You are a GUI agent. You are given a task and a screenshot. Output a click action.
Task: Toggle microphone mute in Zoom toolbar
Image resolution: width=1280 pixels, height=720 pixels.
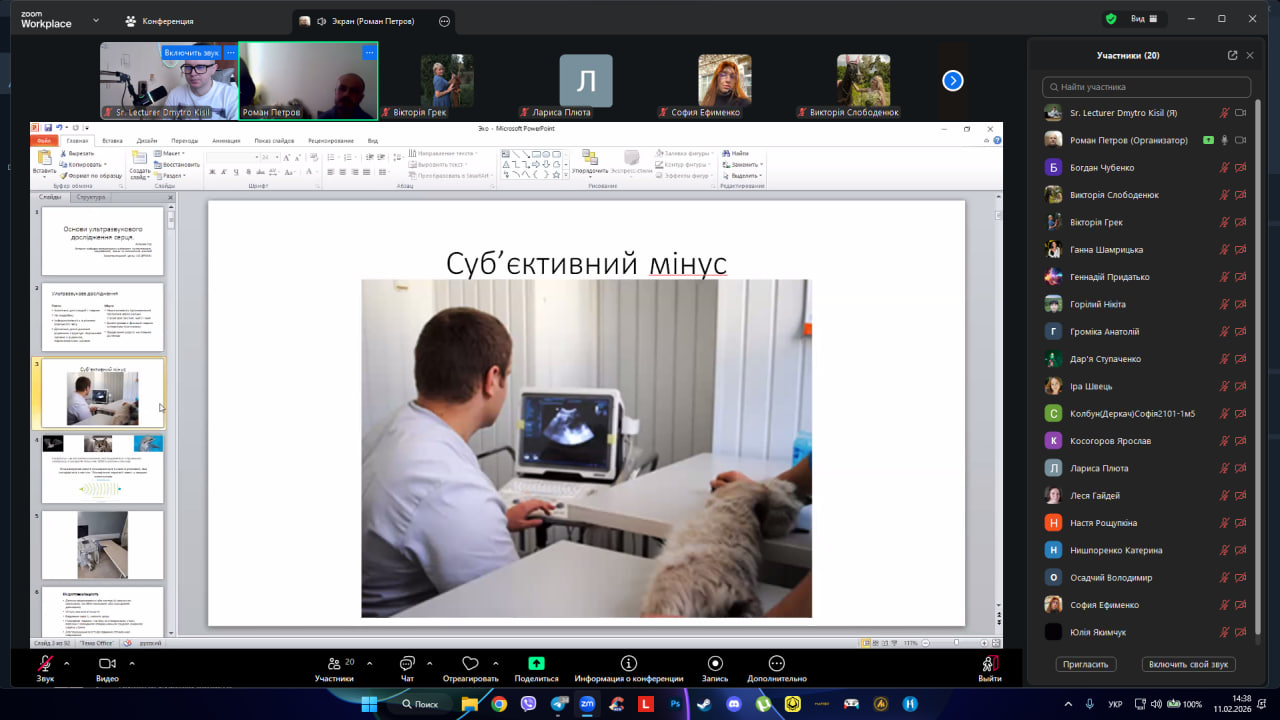(45, 664)
